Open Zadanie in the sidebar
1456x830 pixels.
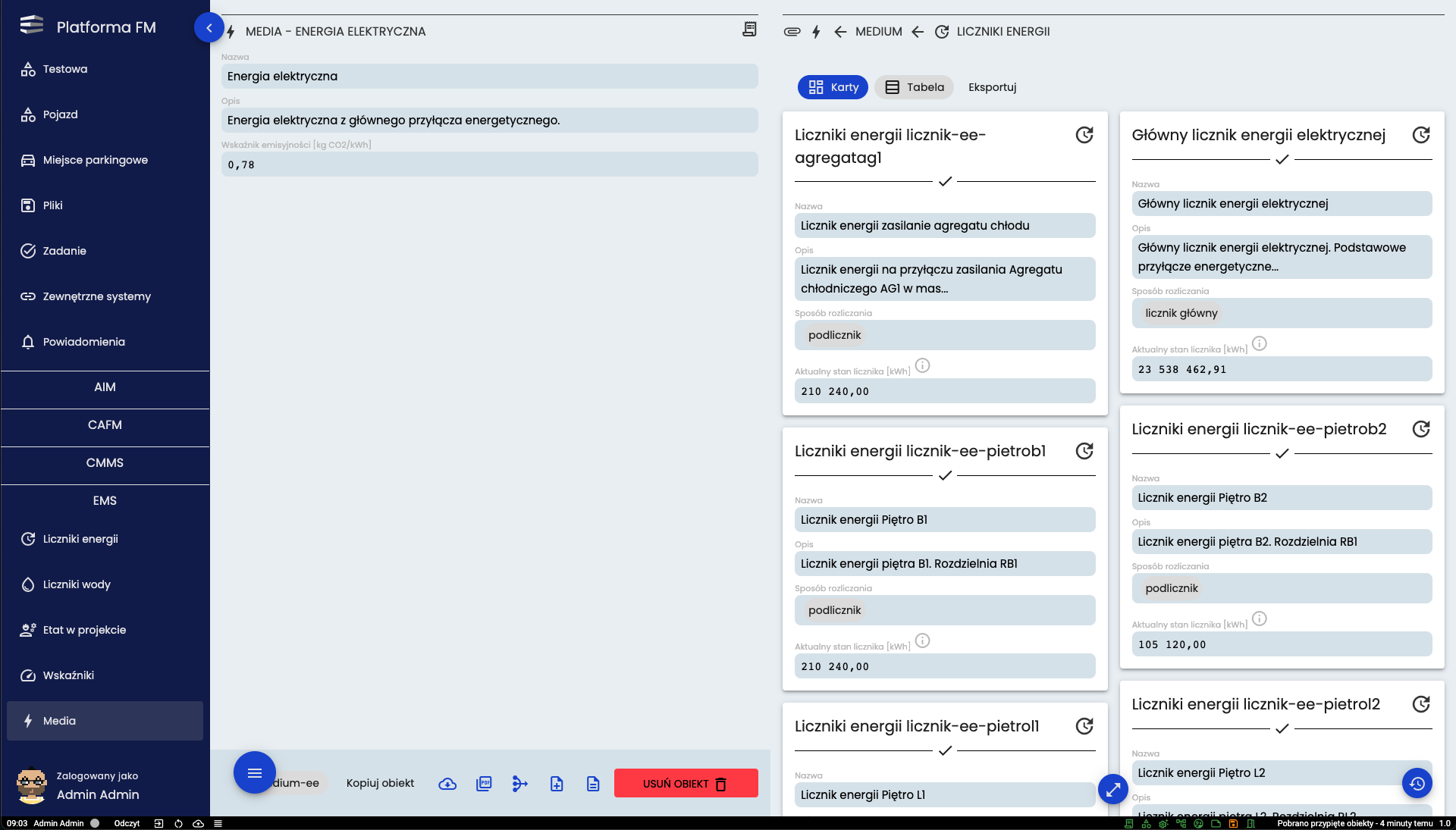105,251
